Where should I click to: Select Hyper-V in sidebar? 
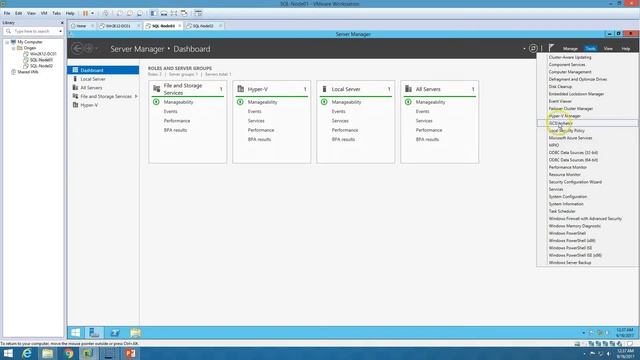[103, 105]
